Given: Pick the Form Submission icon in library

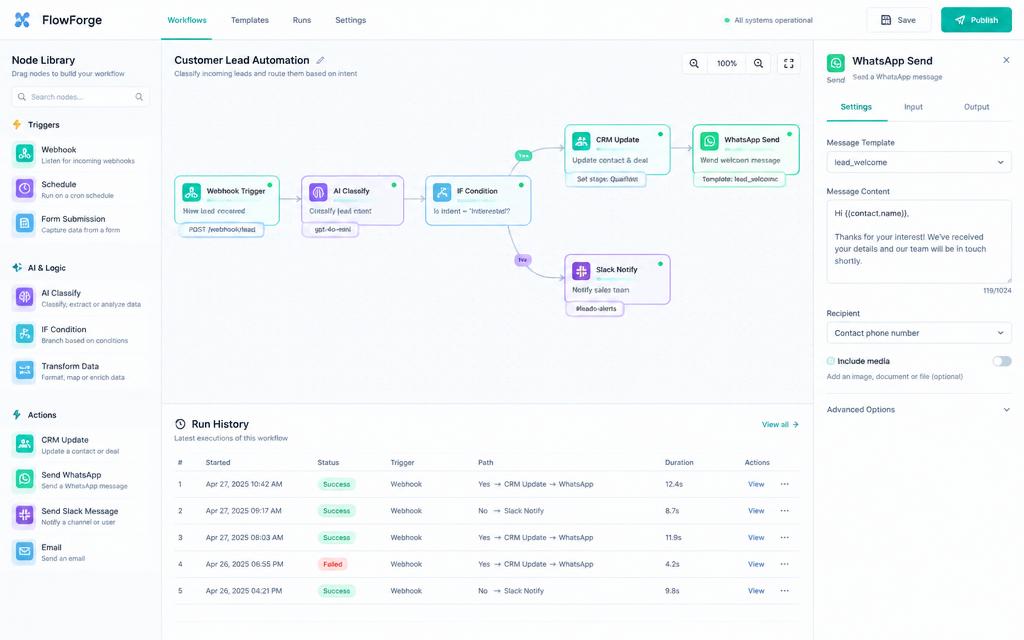Looking at the screenshot, I should (x=25, y=223).
